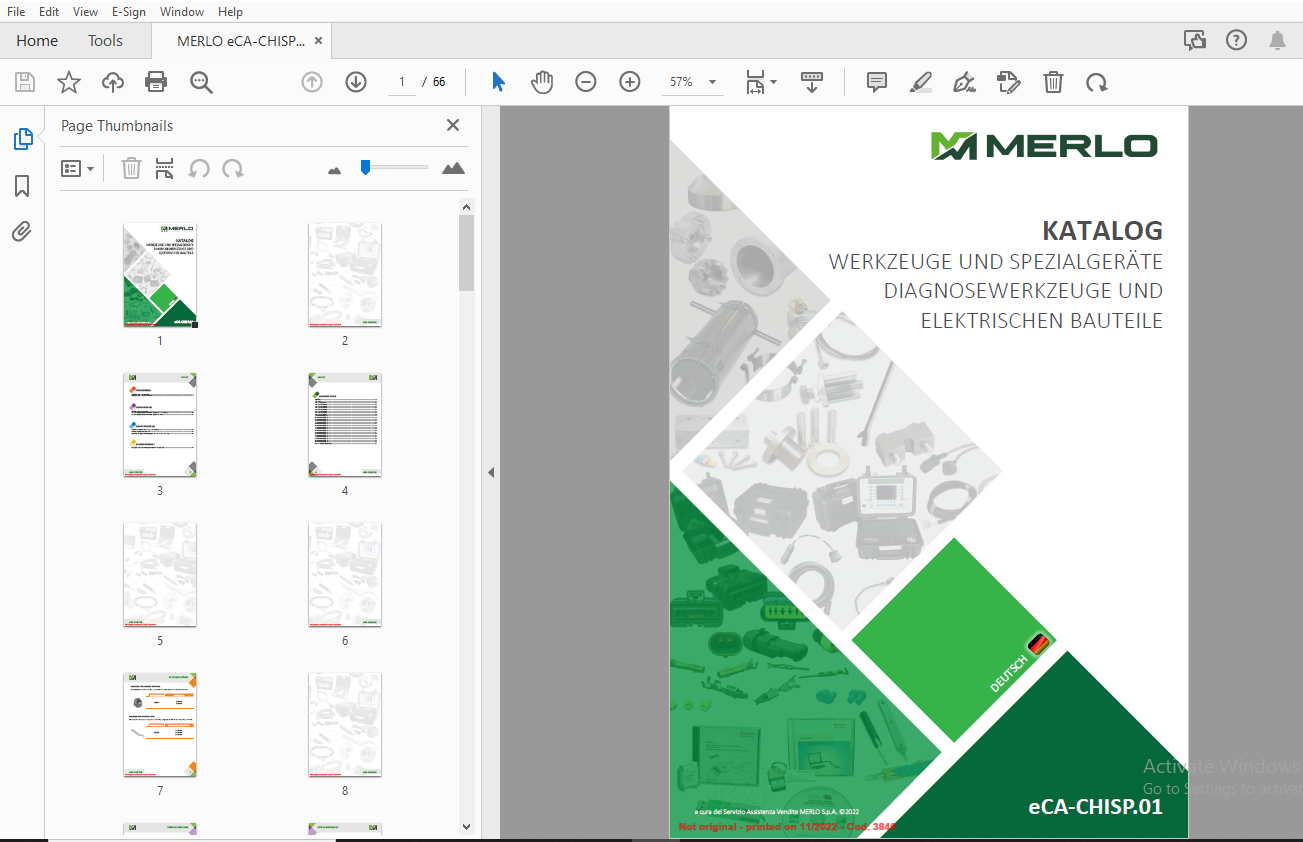This screenshot has height=842, width=1303.
Task: Click thumbnail panel scroll down arrow
Action: 466,826
